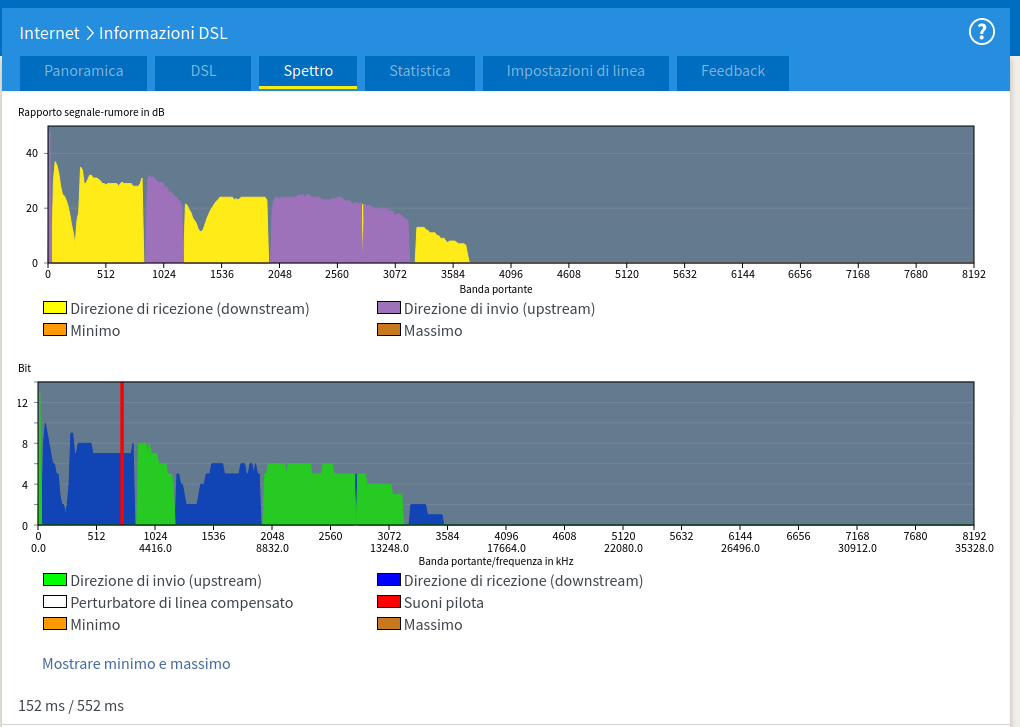Click green upstream swatch in Bit legend
This screenshot has height=727, width=1020.
[x=55, y=579]
